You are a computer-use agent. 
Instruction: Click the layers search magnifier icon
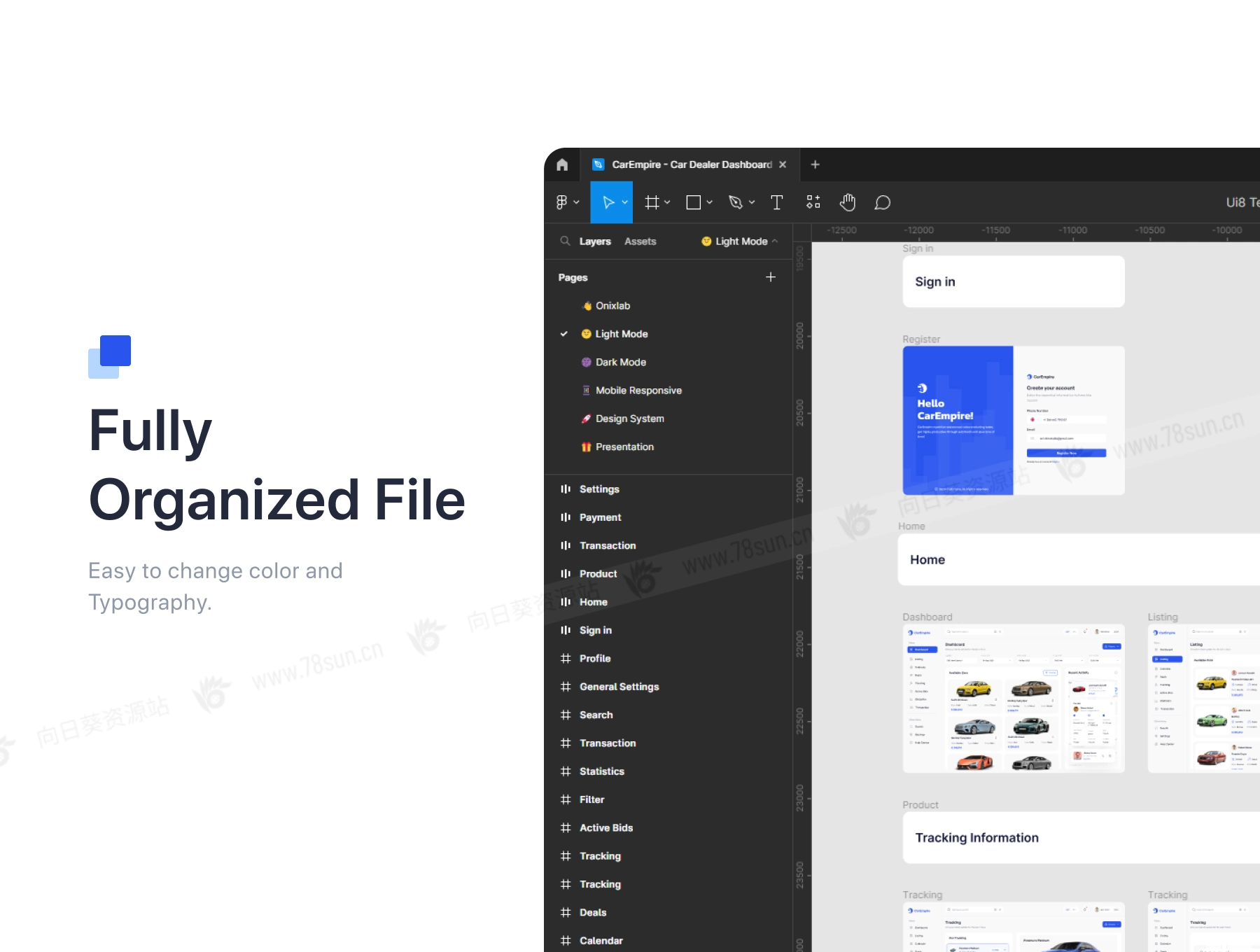coord(565,241)
